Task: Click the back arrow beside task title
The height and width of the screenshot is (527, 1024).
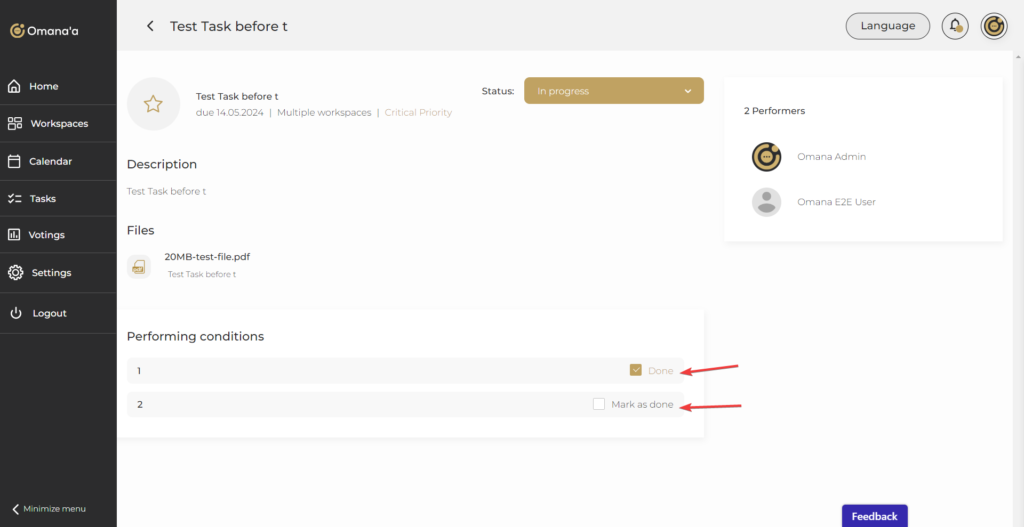Action: click(150, 26)
